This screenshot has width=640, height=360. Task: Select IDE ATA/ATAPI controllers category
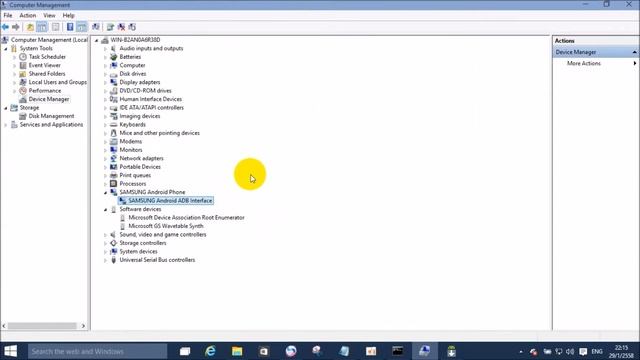pos(151,108)
